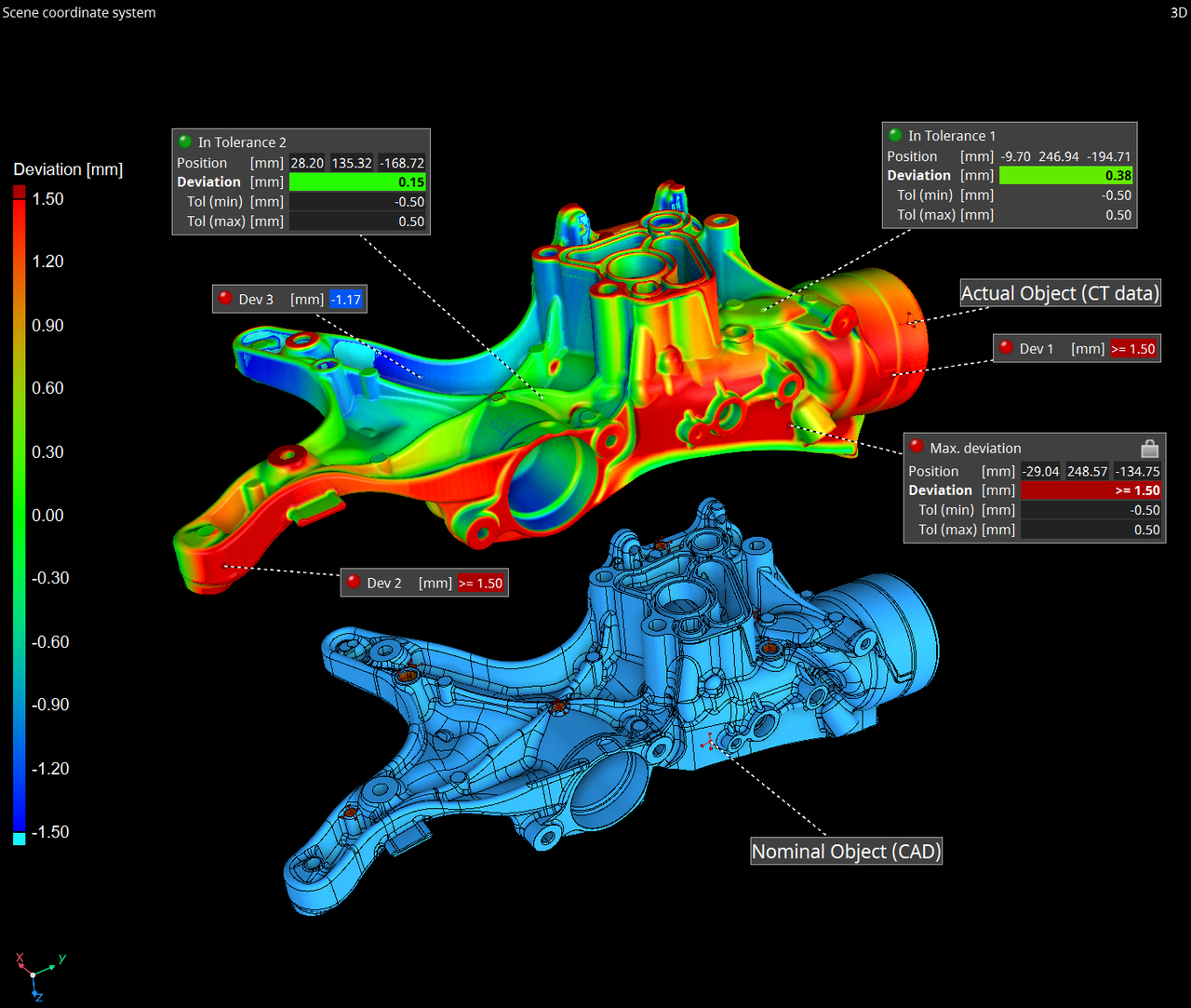Screen dimensions: 1191x1008
Task: Click the lock icon on Max. deviation annotation
Action: (1149, 448)
